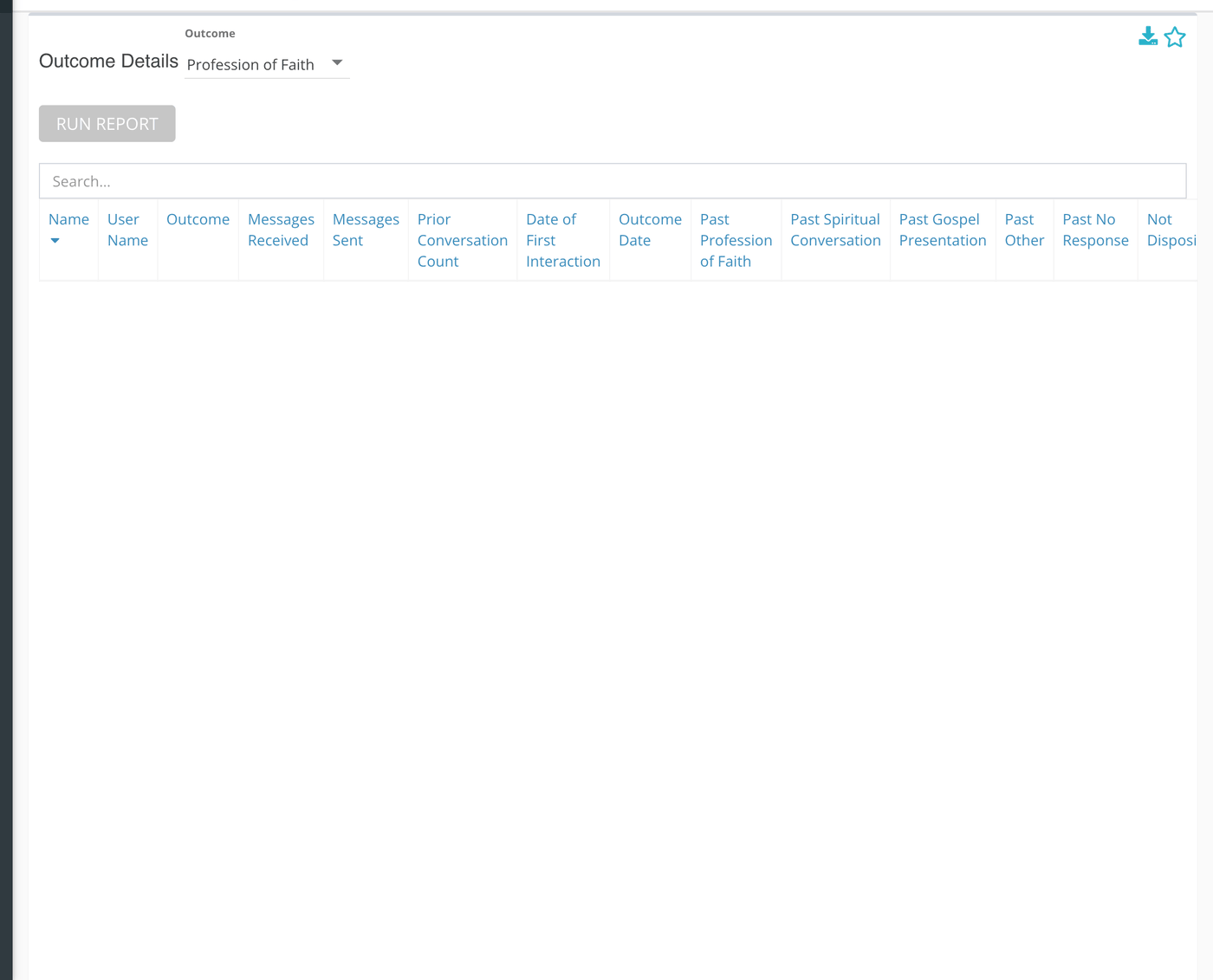Sort by Messages Sent column
1213x980 pixels.
366,230
